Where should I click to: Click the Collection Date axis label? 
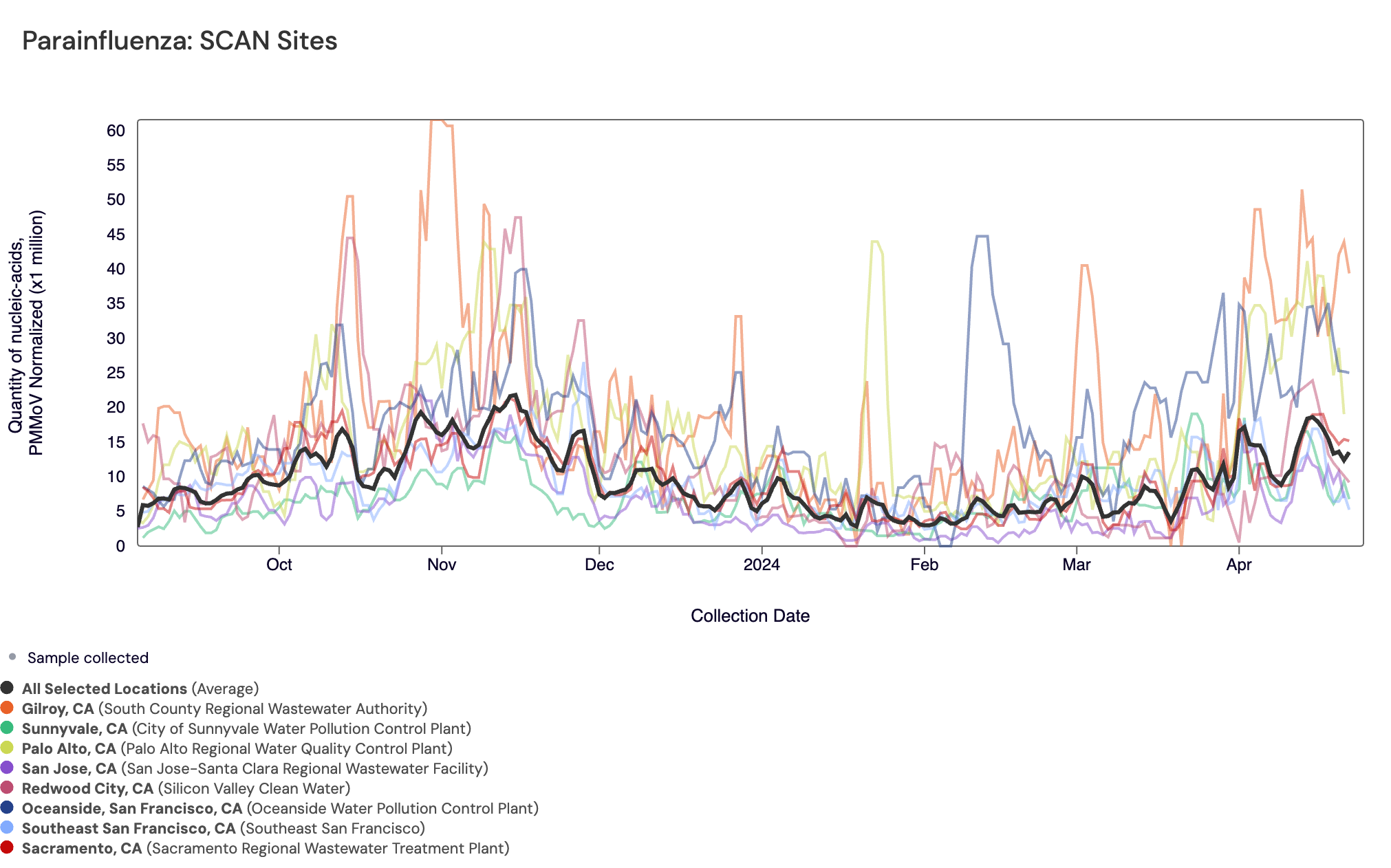pyautogui.click(x=750, y=616)
